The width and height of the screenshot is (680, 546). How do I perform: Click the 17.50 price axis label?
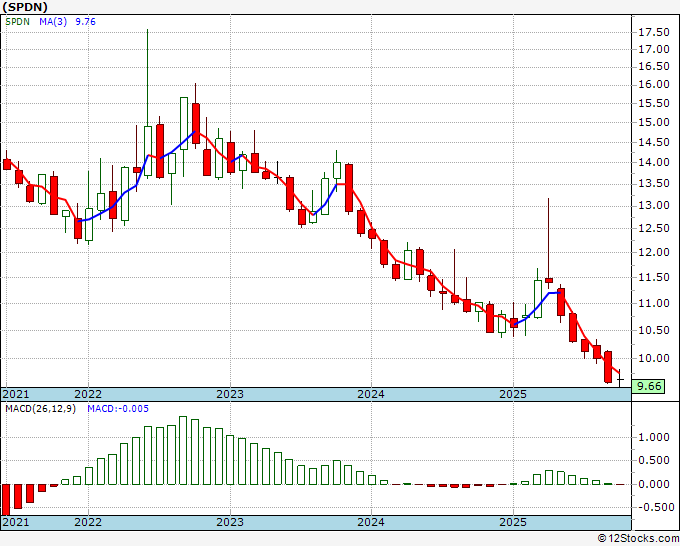pyautogui.click(x=653, y=33)
